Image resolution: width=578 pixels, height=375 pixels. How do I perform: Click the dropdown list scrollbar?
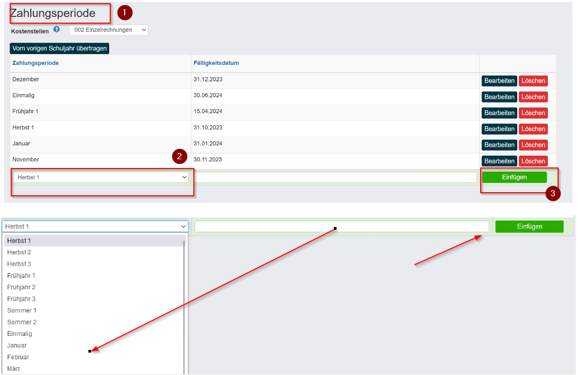(x=184, y=306)
